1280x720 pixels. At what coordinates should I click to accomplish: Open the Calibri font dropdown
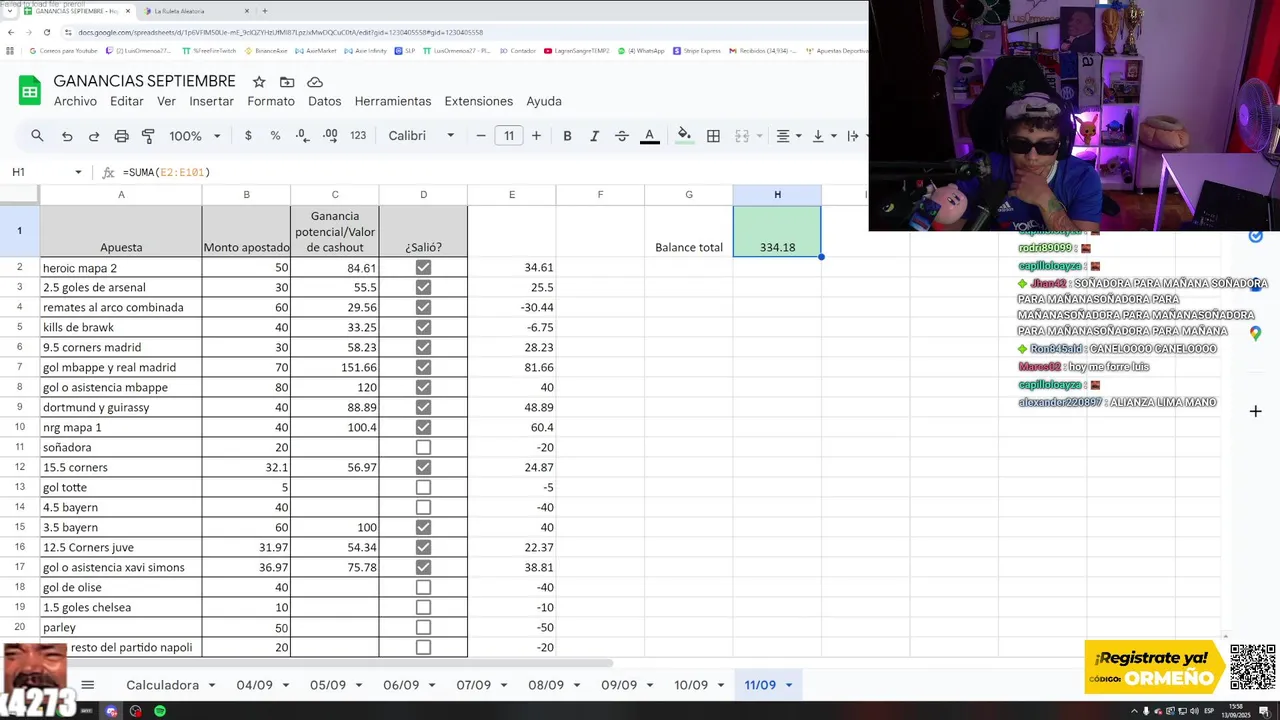[421, 136]
